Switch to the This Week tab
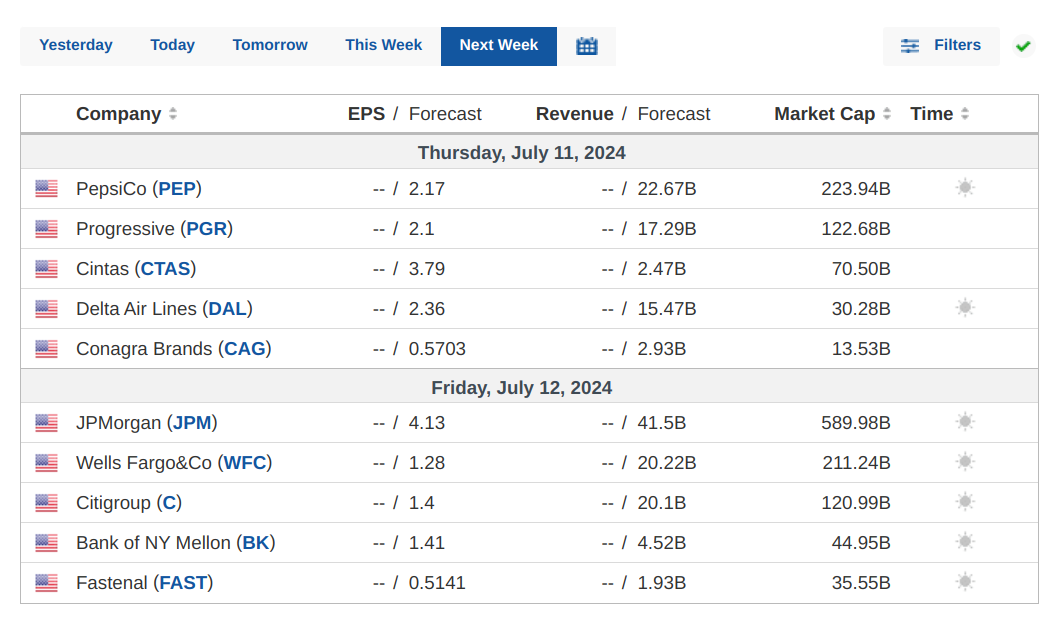This screenshot has width=1059, height=625. click(x=383, y=45)
